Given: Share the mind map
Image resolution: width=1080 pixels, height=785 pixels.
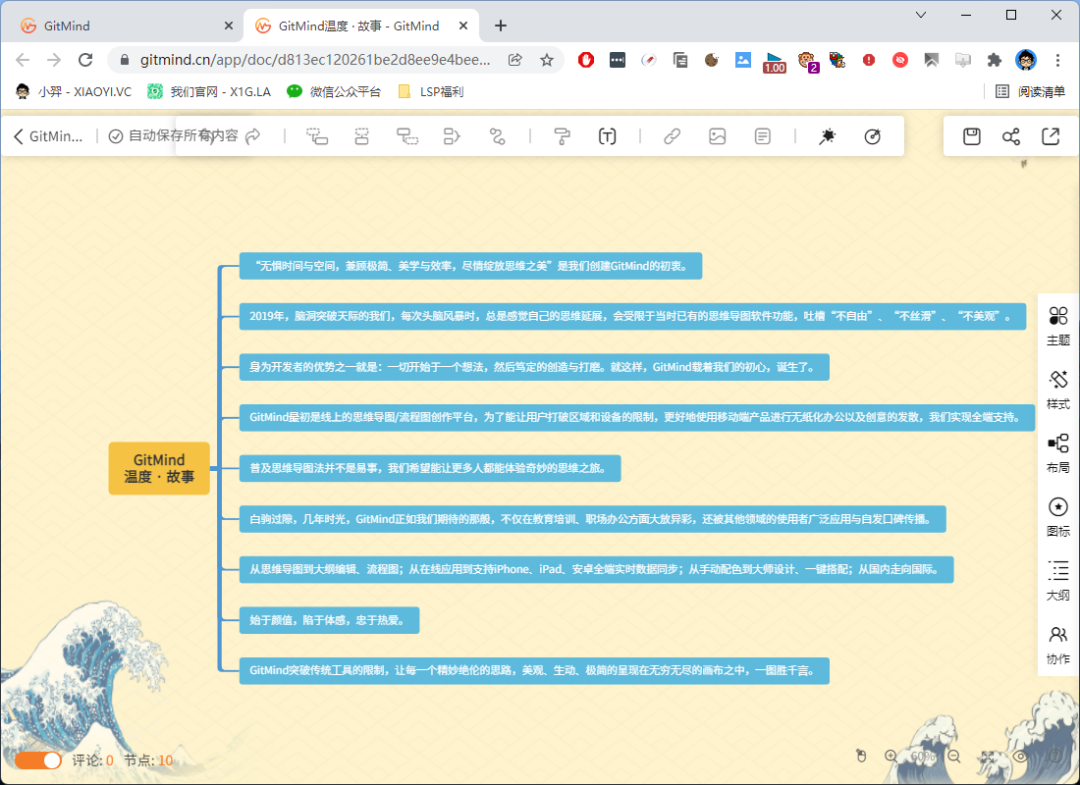Looking at the screenshot, I should [x=1011, y=136].
